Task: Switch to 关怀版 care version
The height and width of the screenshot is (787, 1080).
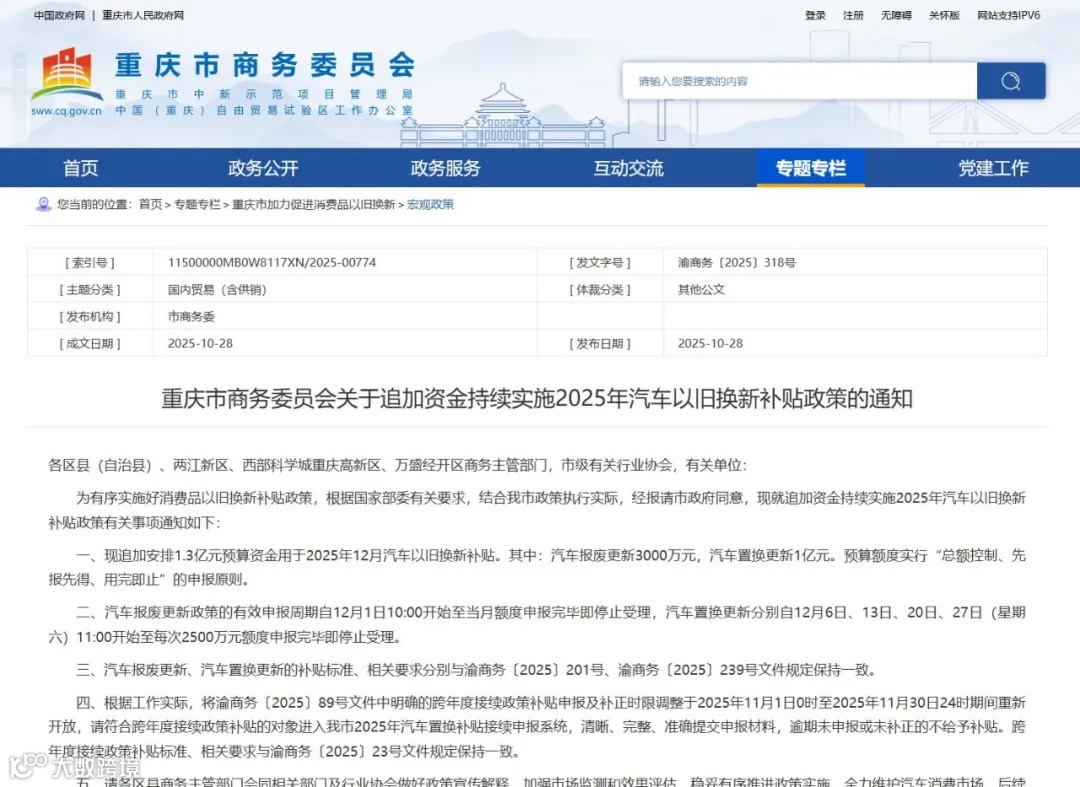Action: pyautogui.click(x=944, y=15)
